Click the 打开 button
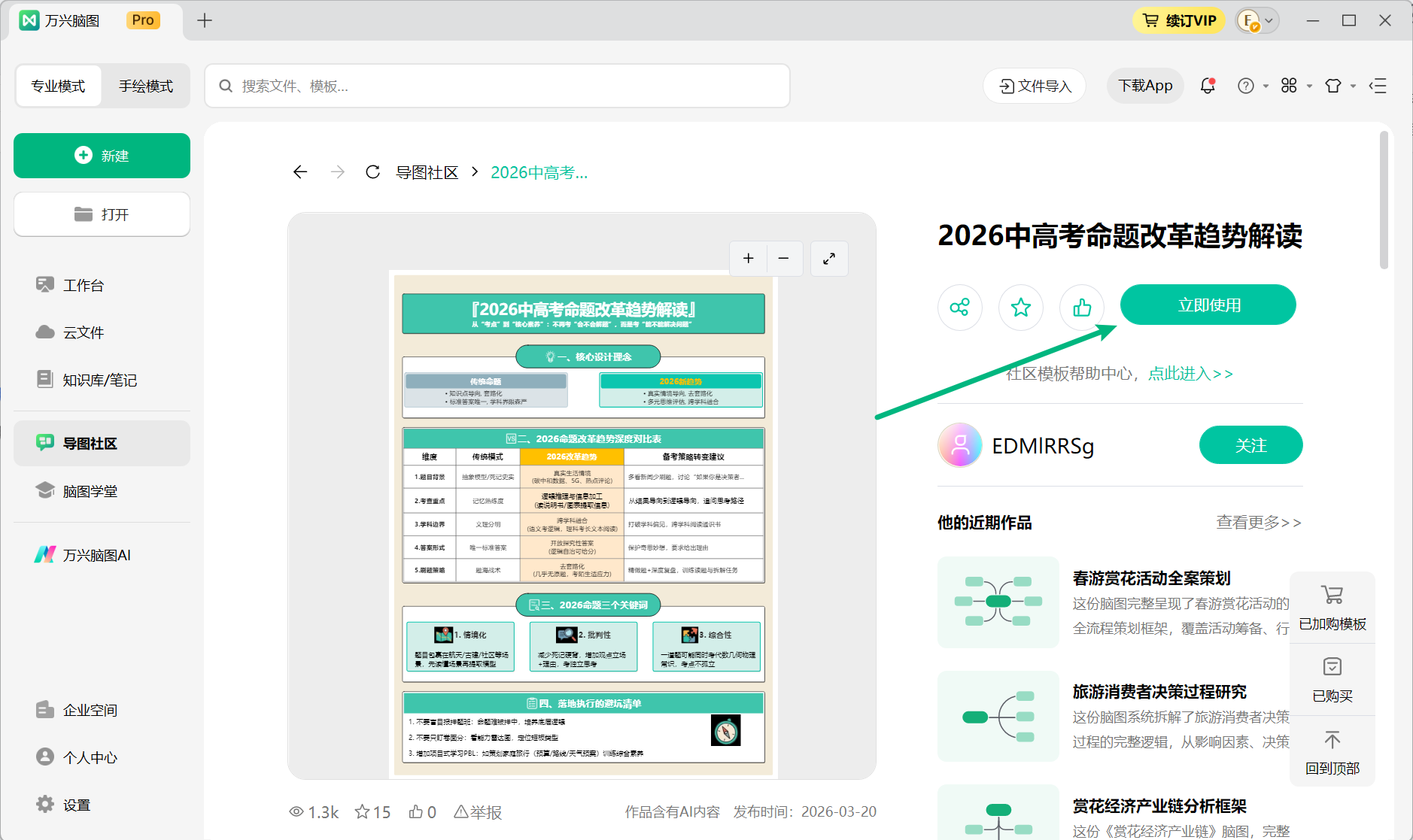 click(102, 214)
